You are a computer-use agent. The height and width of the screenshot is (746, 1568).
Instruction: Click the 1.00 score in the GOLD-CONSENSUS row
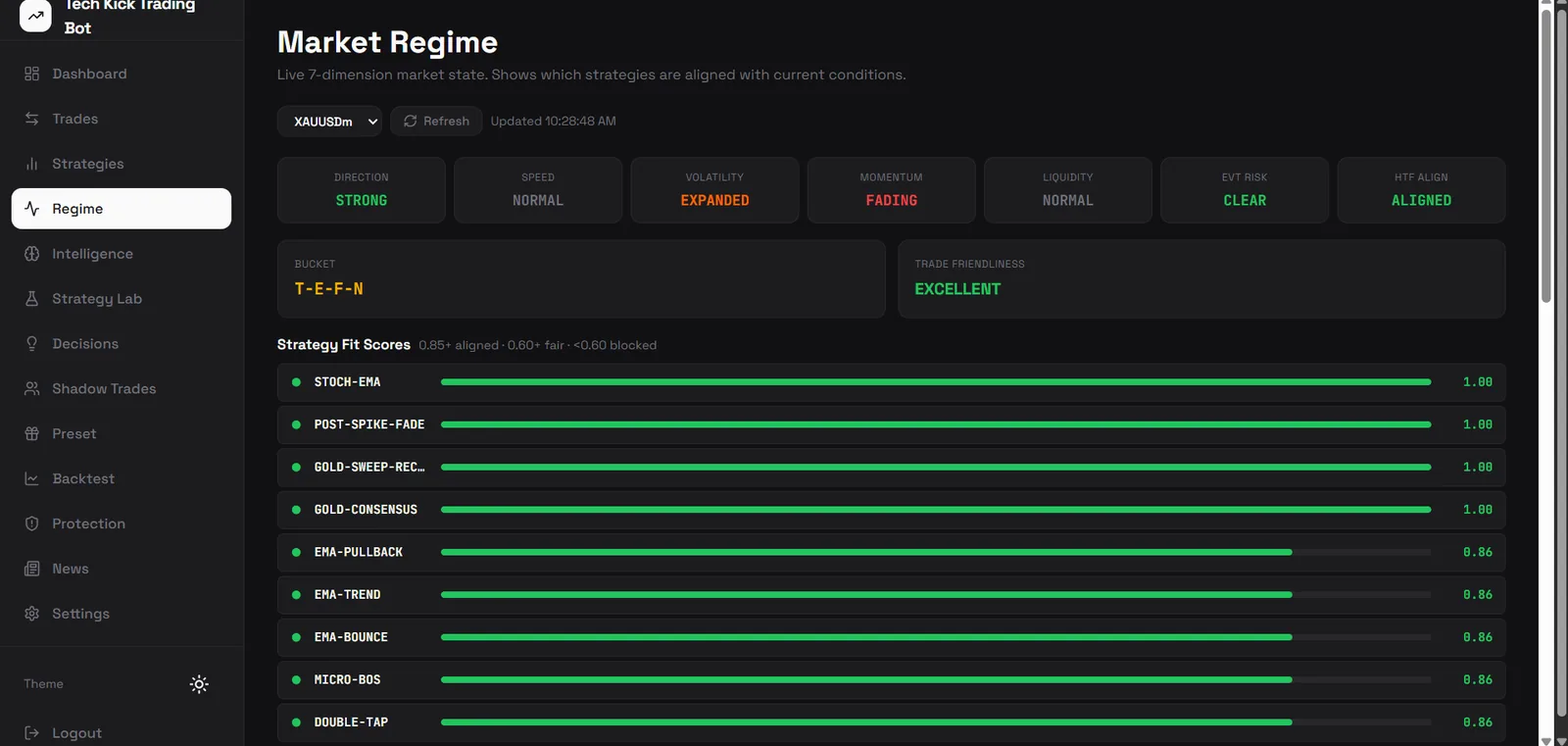[x=1478, y=510]
